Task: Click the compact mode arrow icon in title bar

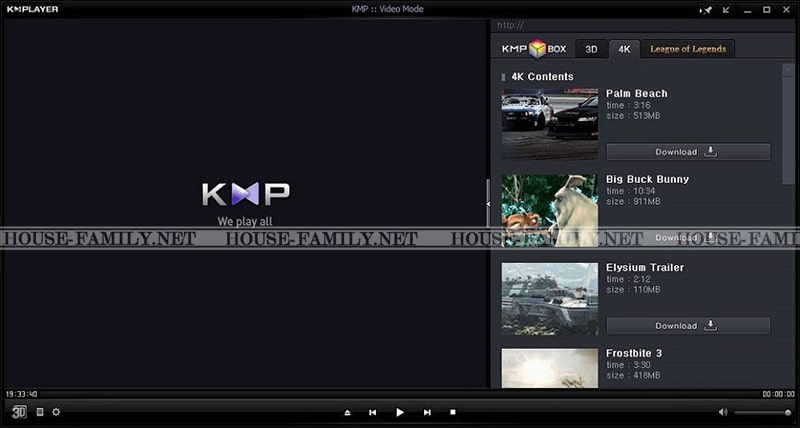Action: point(726,10)
